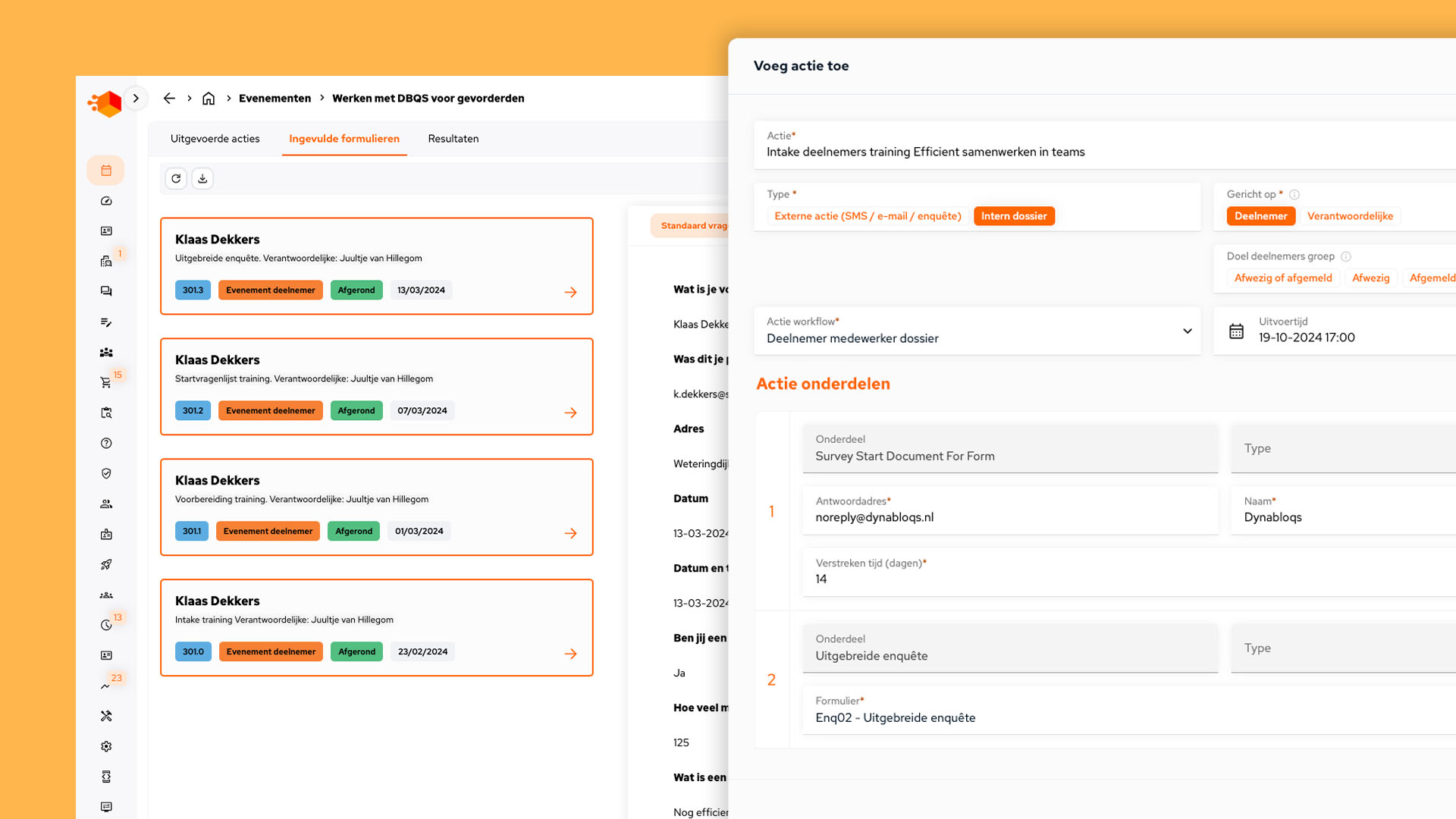Toggle Verantwoordelijke under Gericht op
The image size is (1456, 819).
pos(1350,216)
